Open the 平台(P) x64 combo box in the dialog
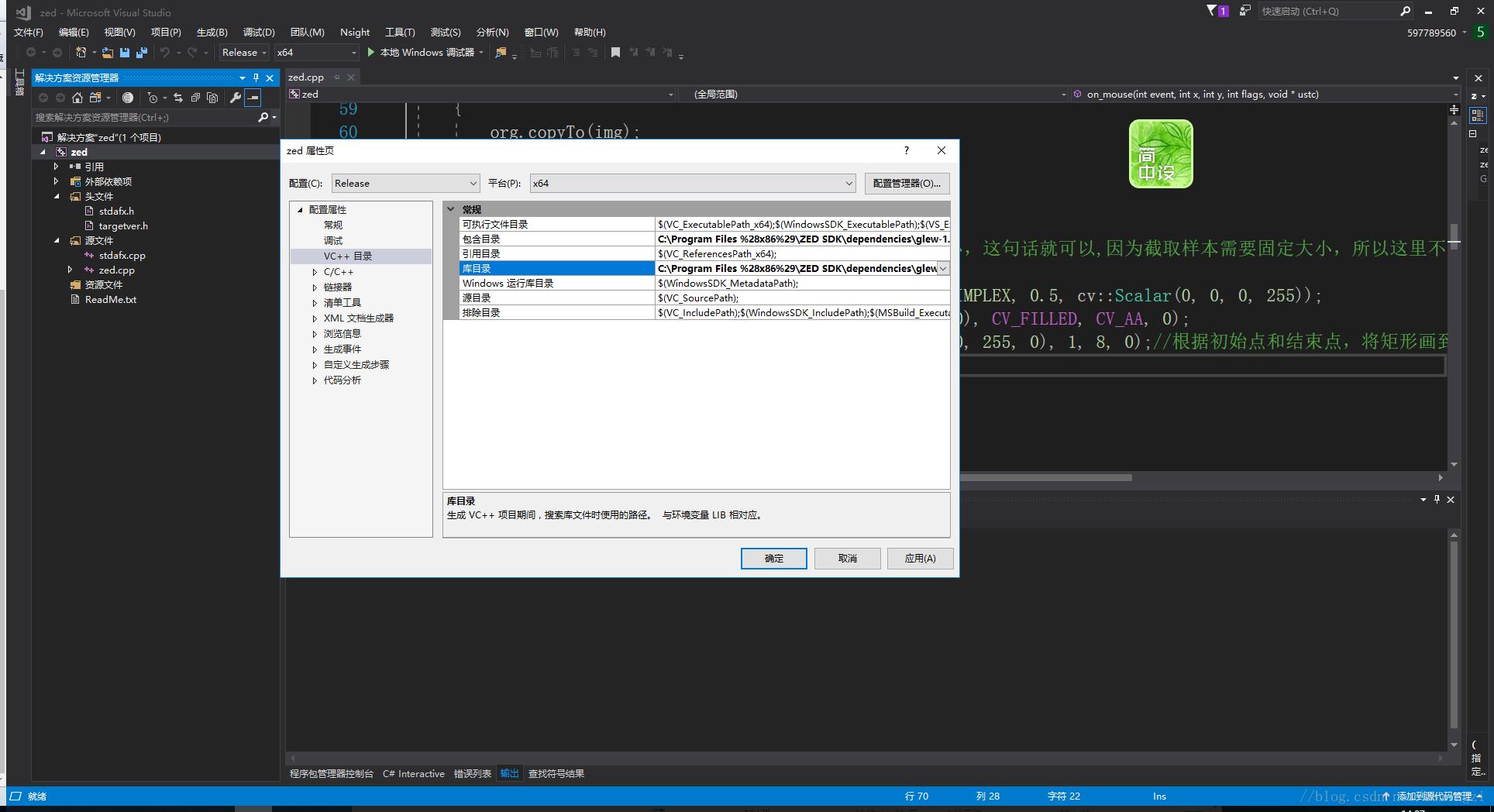Screen dimensions: 1494x812 [693, 184]
